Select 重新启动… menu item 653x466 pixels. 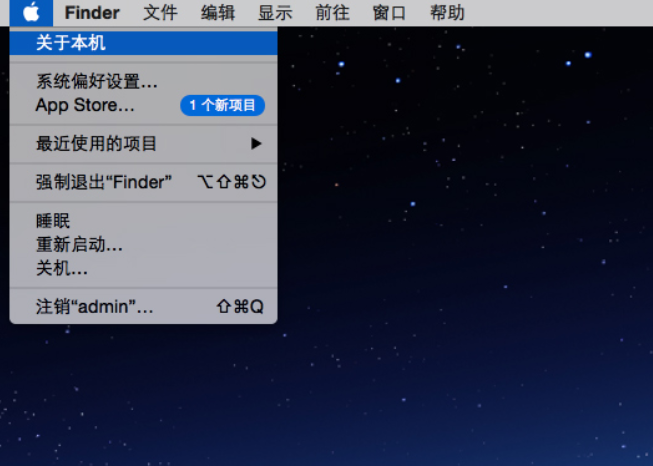143,244
